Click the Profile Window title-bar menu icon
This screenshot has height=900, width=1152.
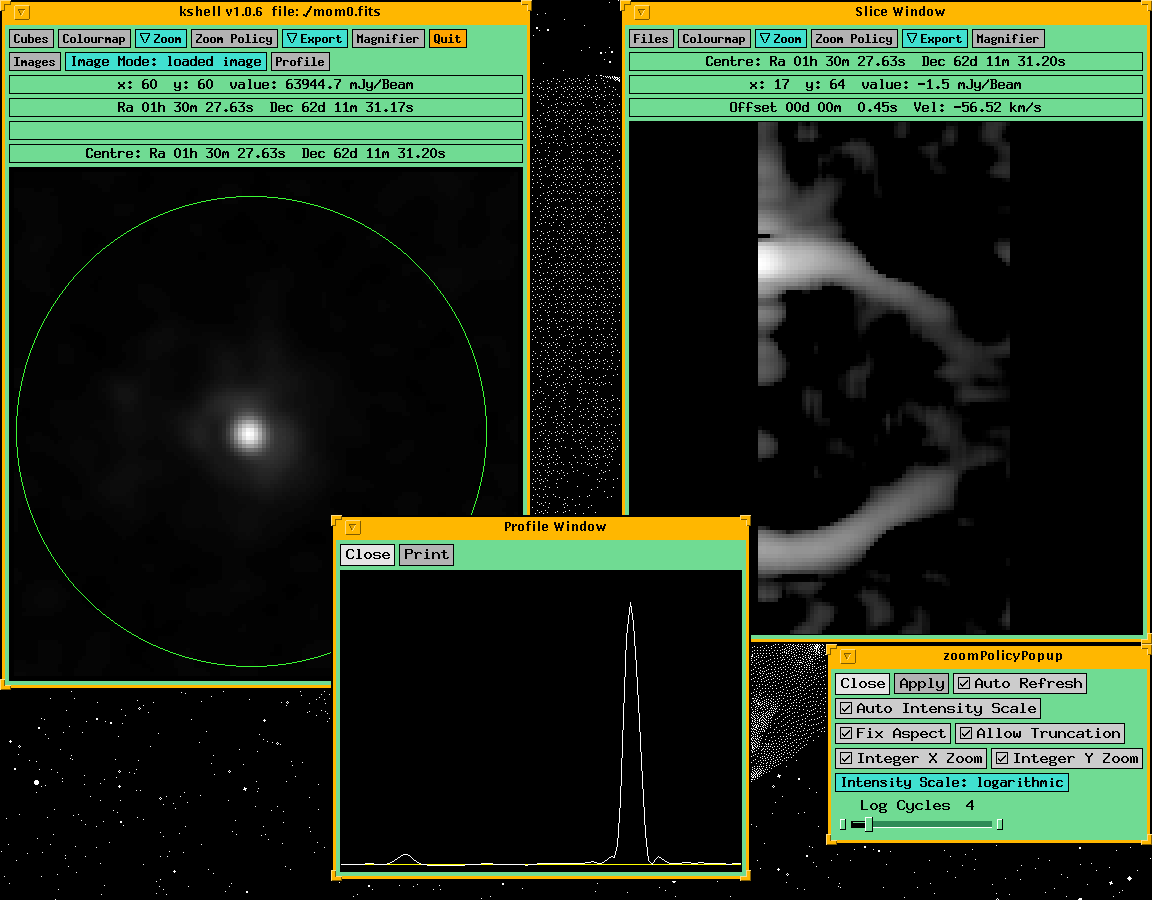click(353, 527)
